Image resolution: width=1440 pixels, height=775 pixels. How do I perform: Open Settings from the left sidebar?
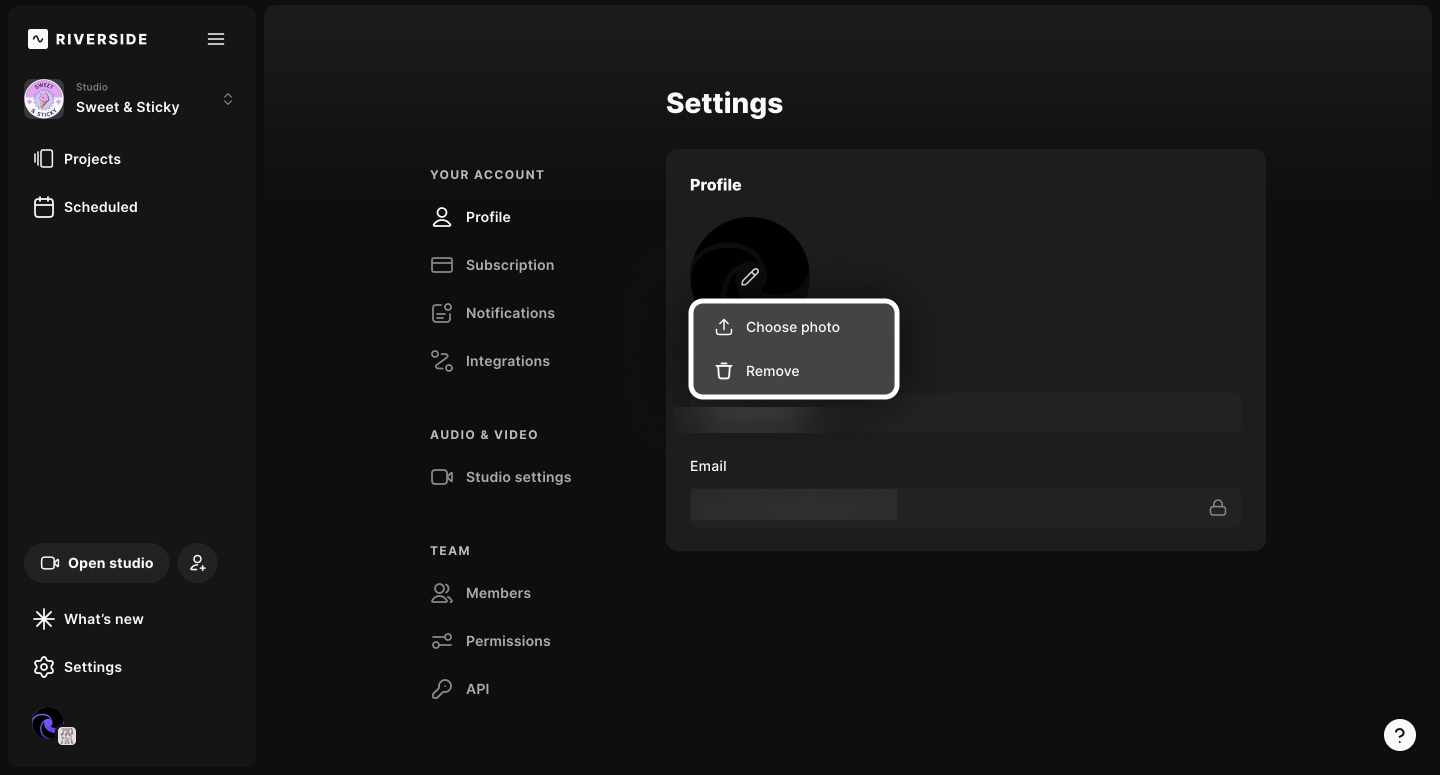(92, 667)
